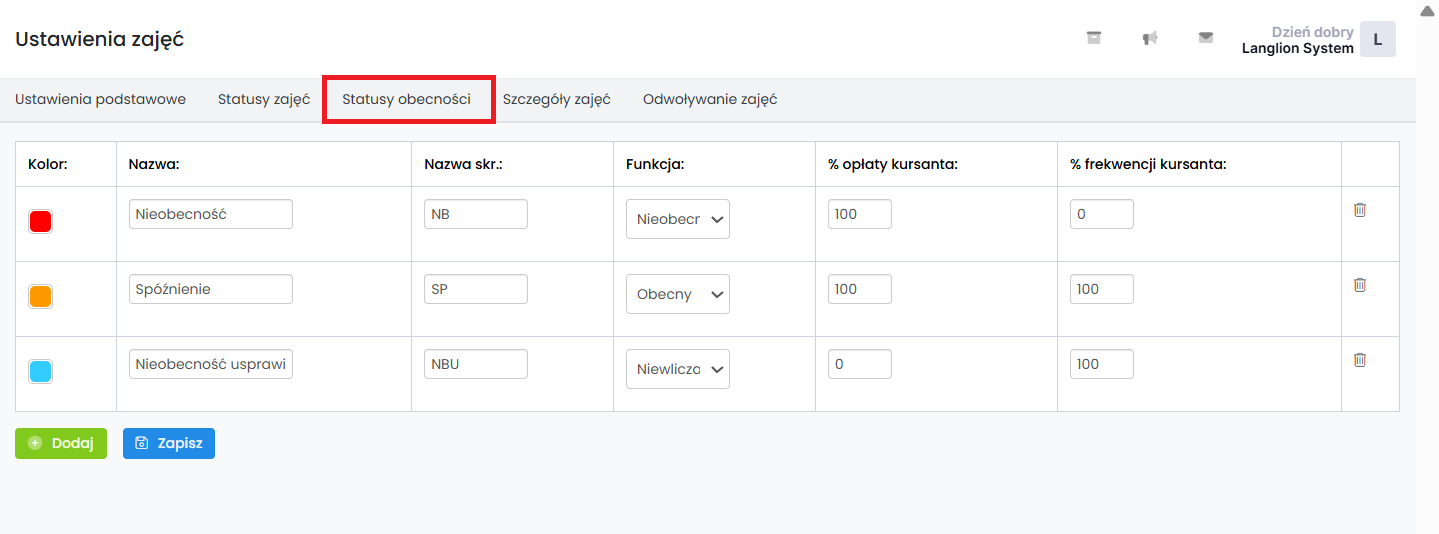
Task: Click the Nazwa skr. field containing SP
Action: [476, 289]
